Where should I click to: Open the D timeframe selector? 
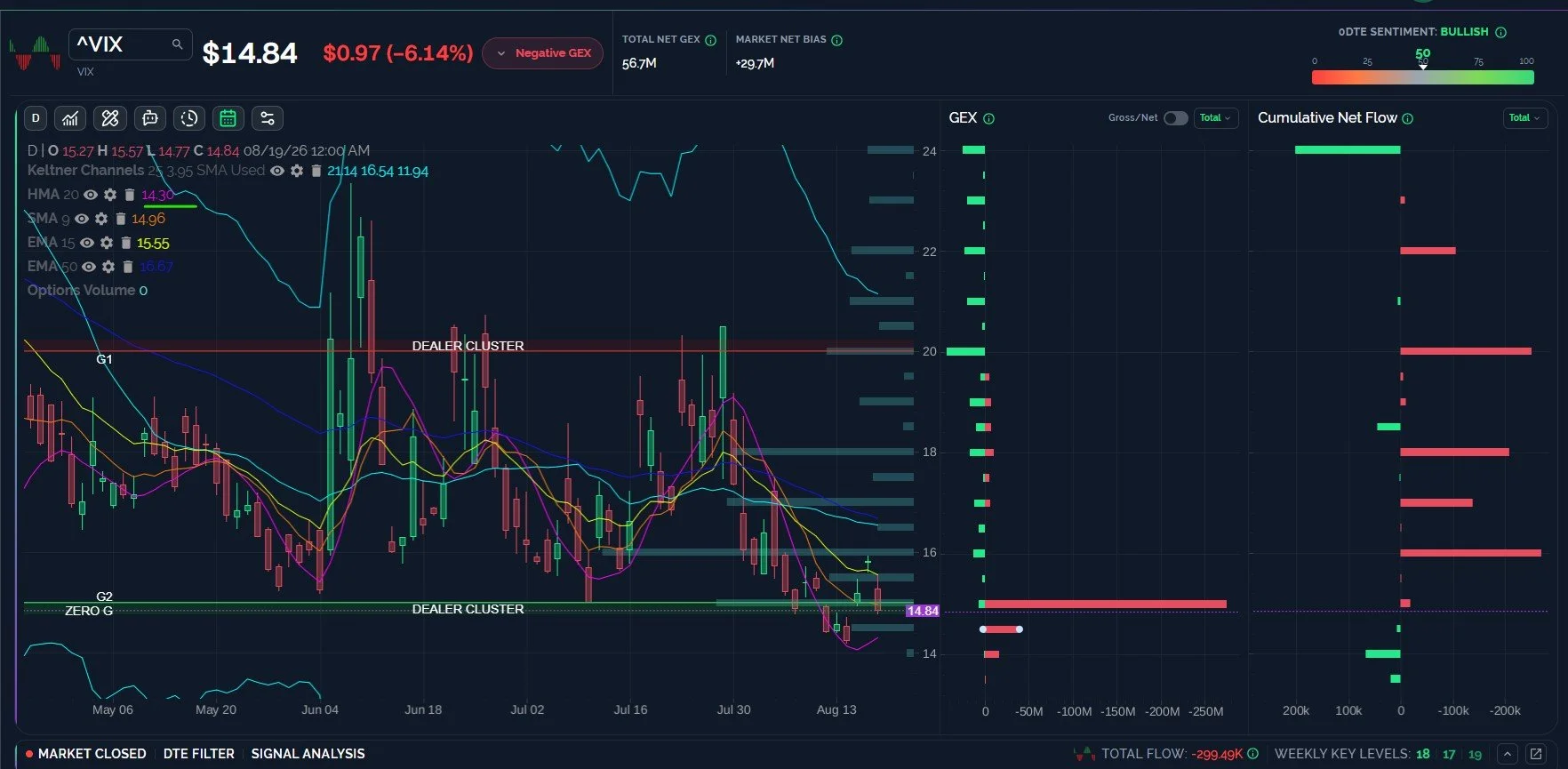[x=36, y=118]
